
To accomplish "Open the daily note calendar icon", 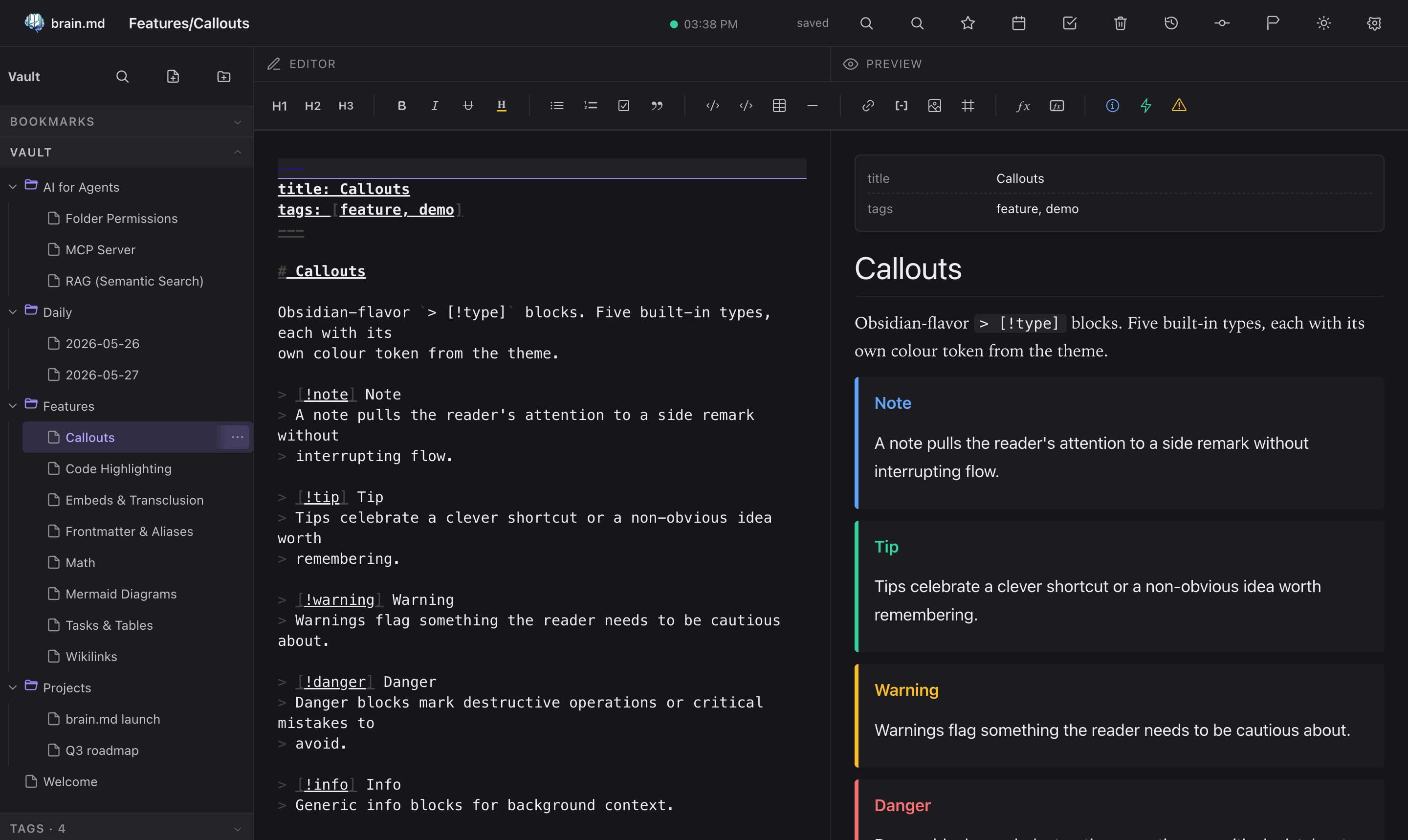I will pos(1019,23).
